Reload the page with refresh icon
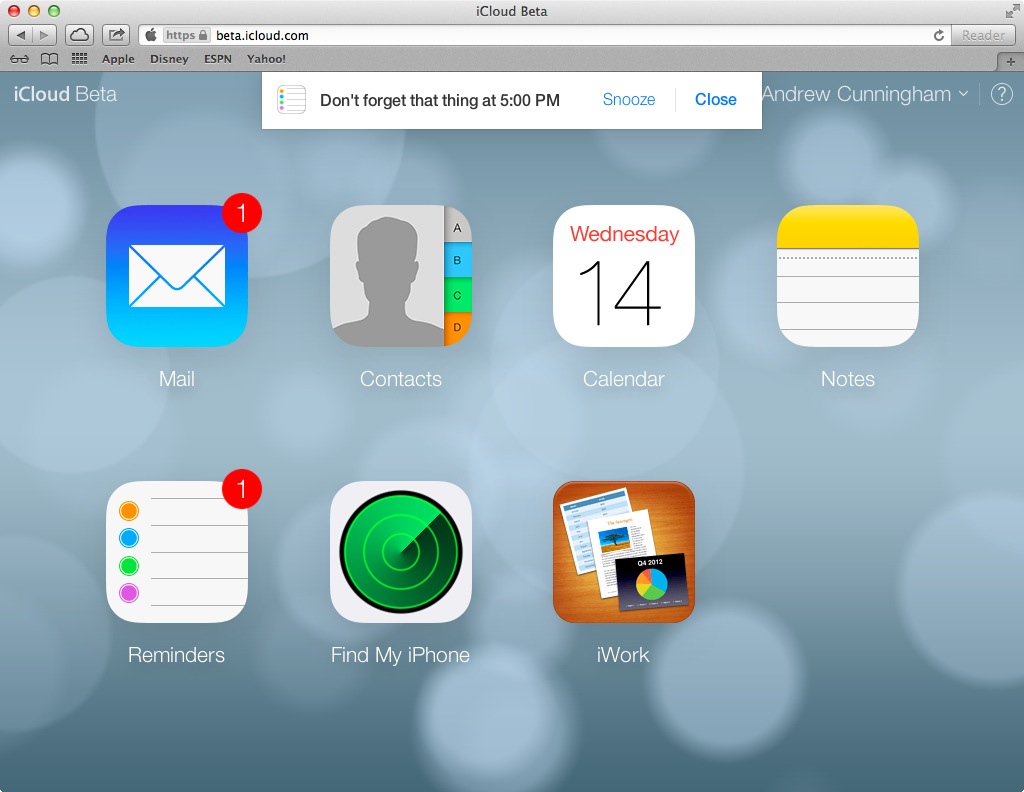1024x792 pixels. [938, 35]
